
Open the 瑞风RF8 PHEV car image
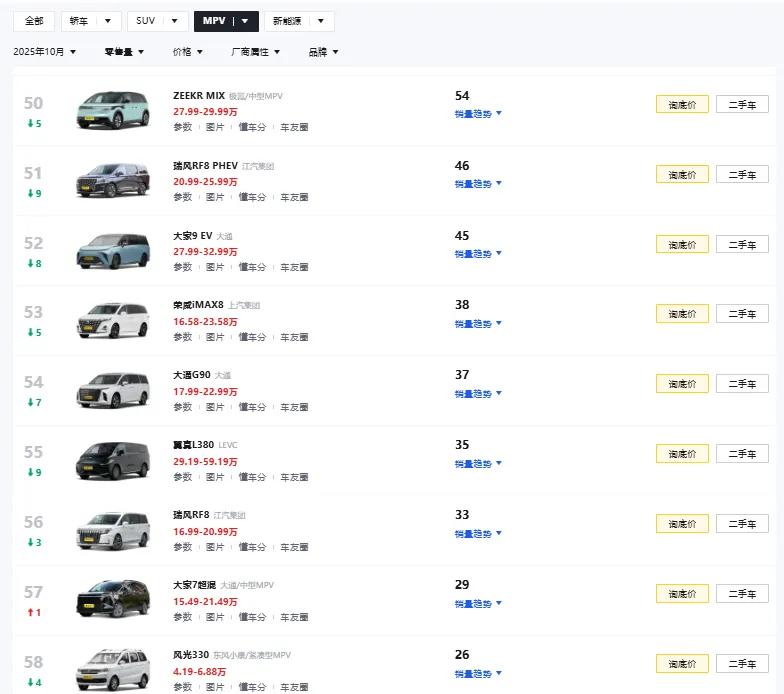(112, 180)
